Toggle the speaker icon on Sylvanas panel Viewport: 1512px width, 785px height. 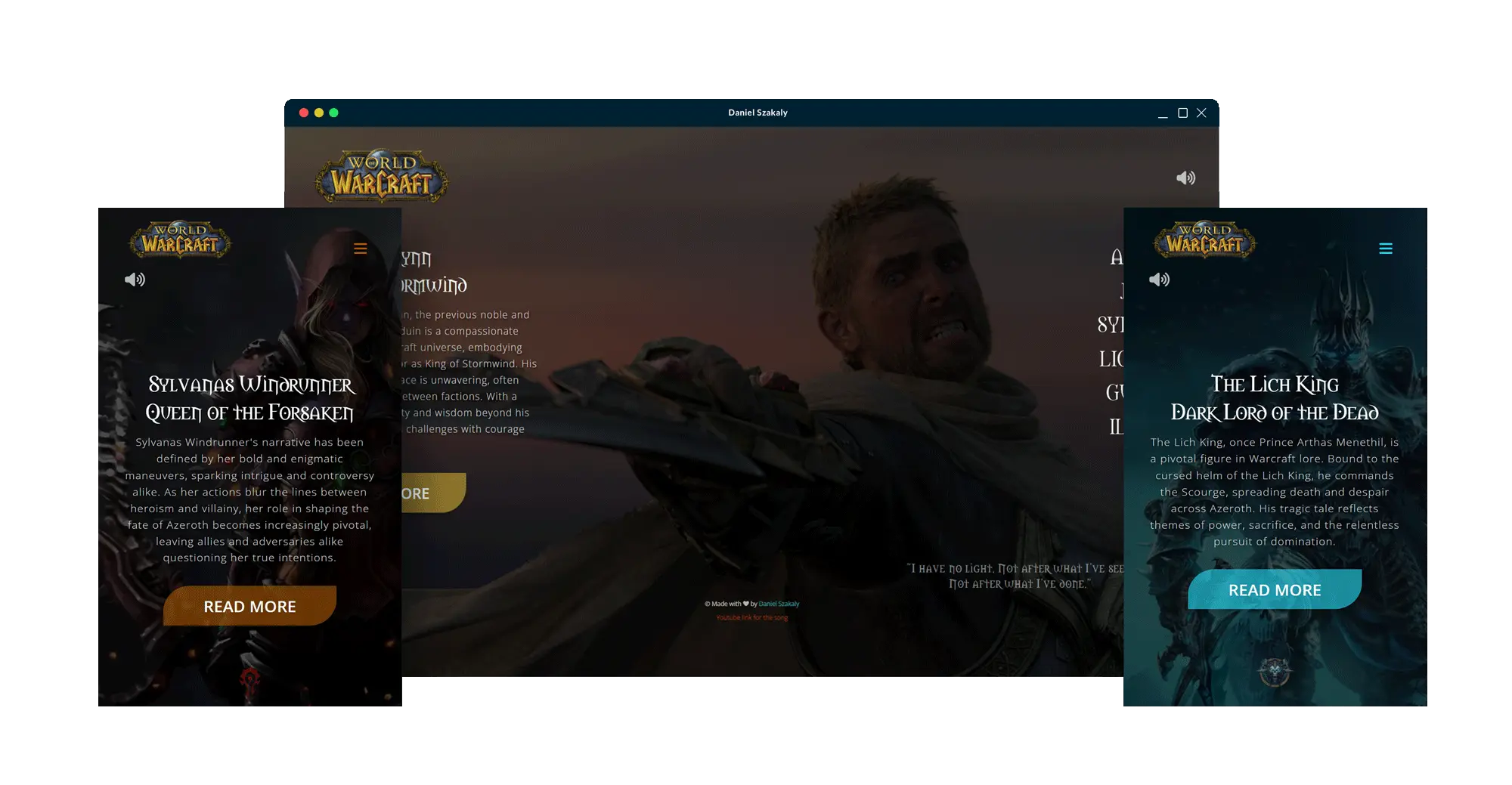click(x=135, y=280)
